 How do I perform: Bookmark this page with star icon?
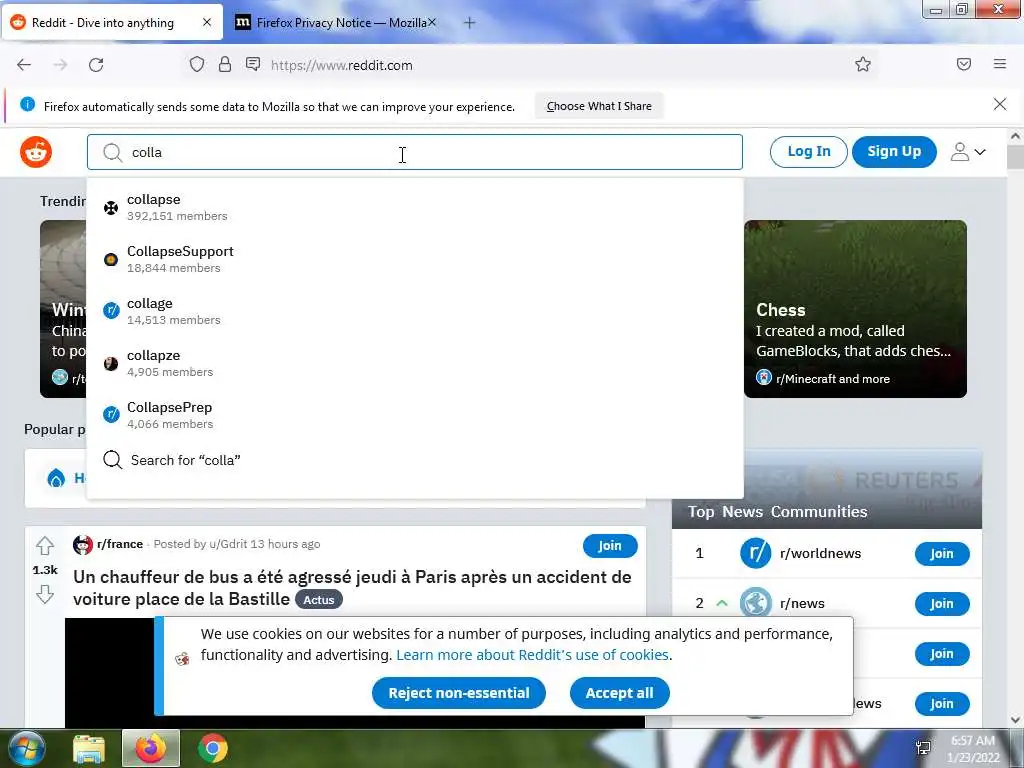pyautogui.click(x=863, y=64)
